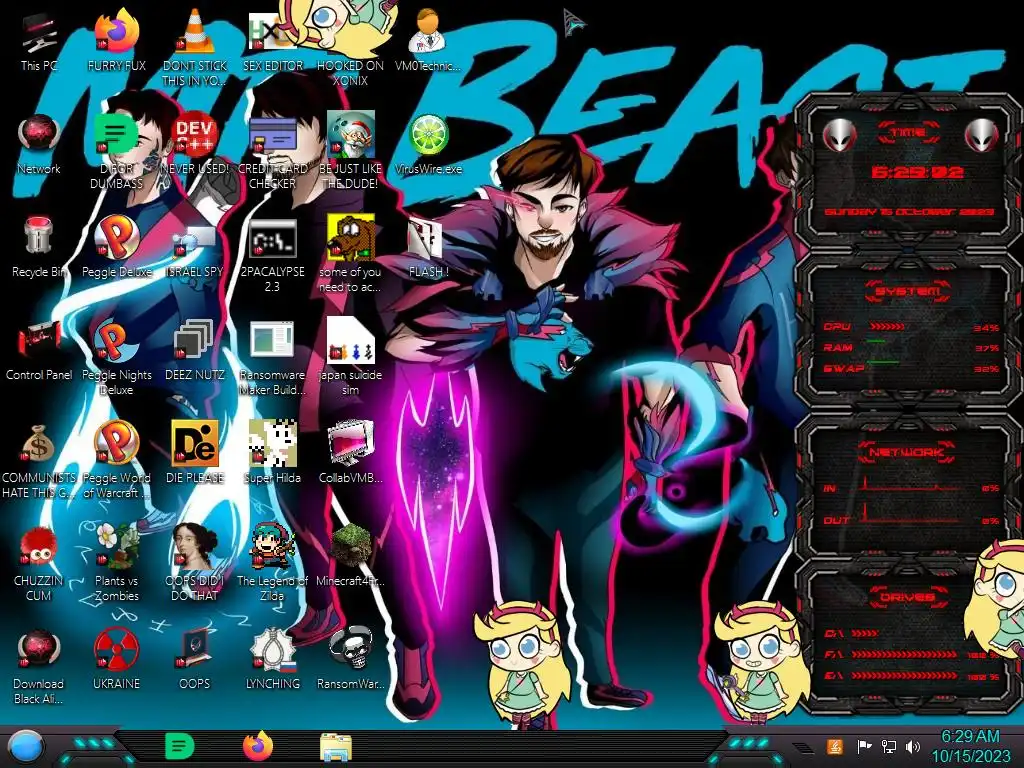Open File Explorer from the taskbar

pos(336,746)
